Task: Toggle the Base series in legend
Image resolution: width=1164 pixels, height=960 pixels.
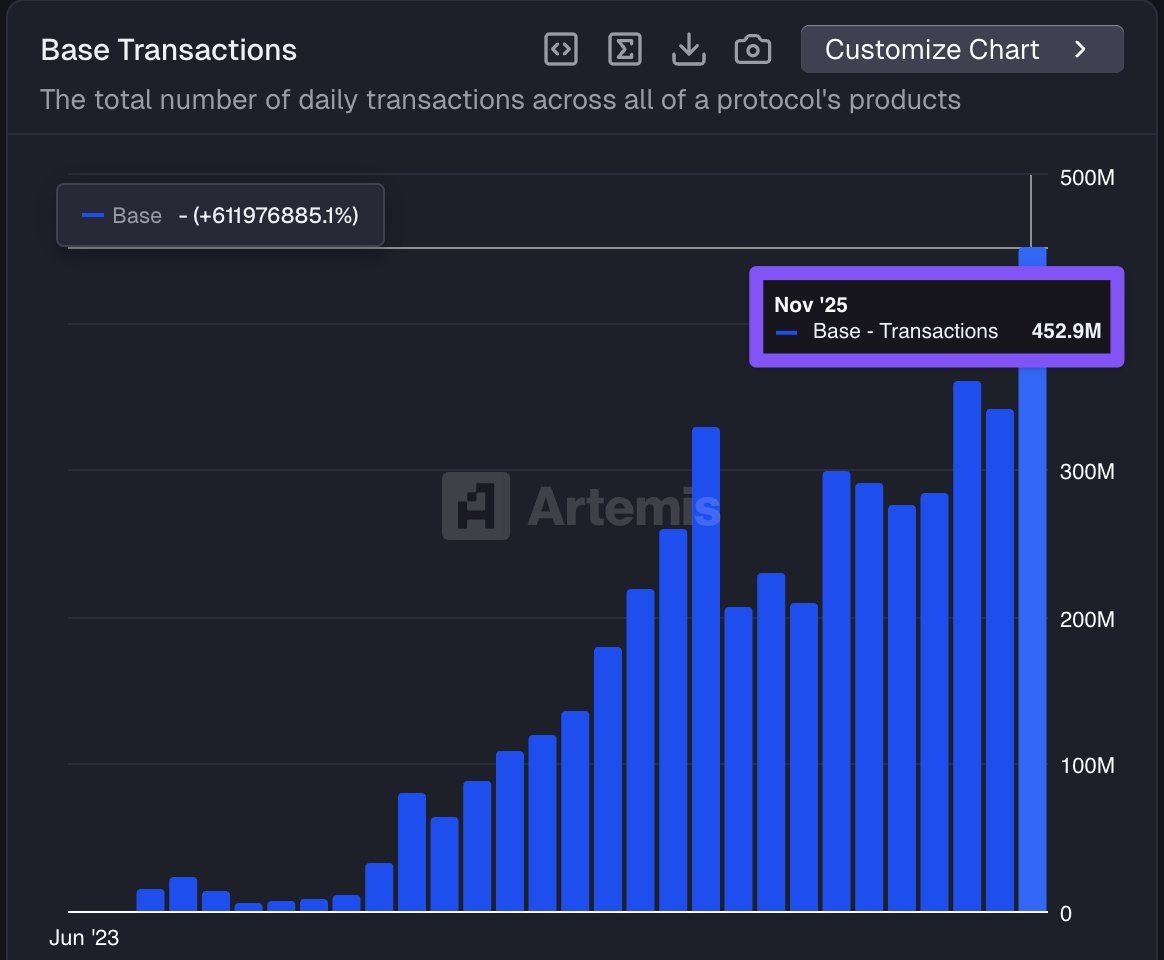Action: [x=137, y=215]
